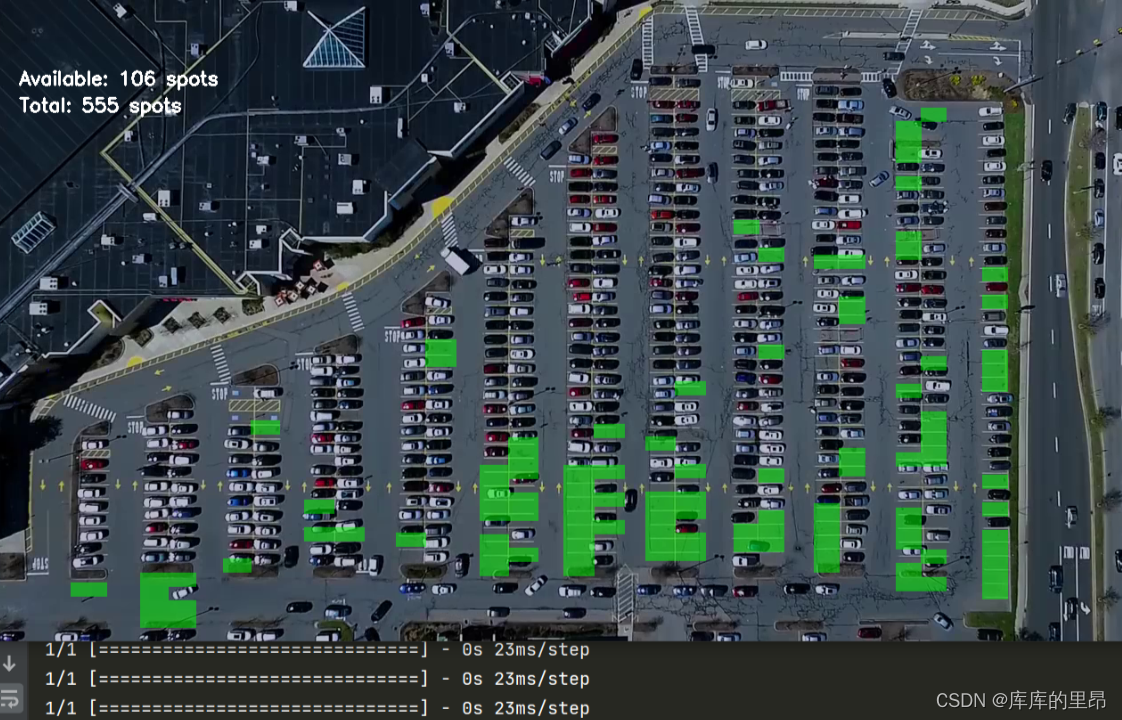Click the tall green strip at far-right bottom
Viewport: 1122px width, 720px height.
[x=995, y=563]
